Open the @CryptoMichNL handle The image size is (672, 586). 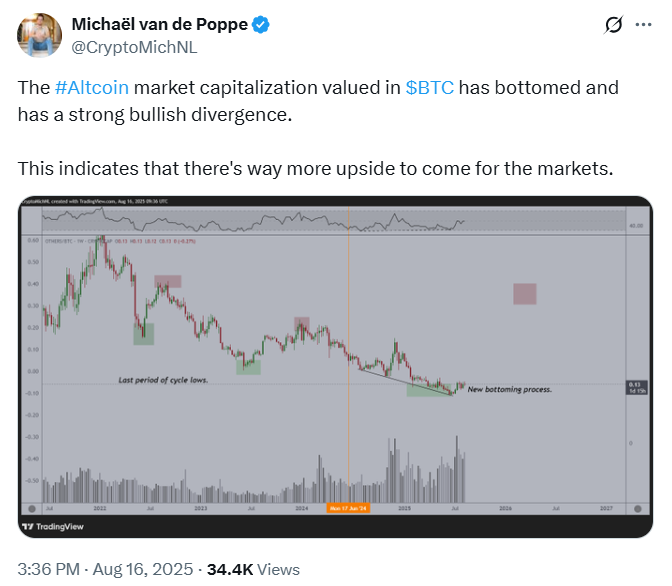[134, 47]
